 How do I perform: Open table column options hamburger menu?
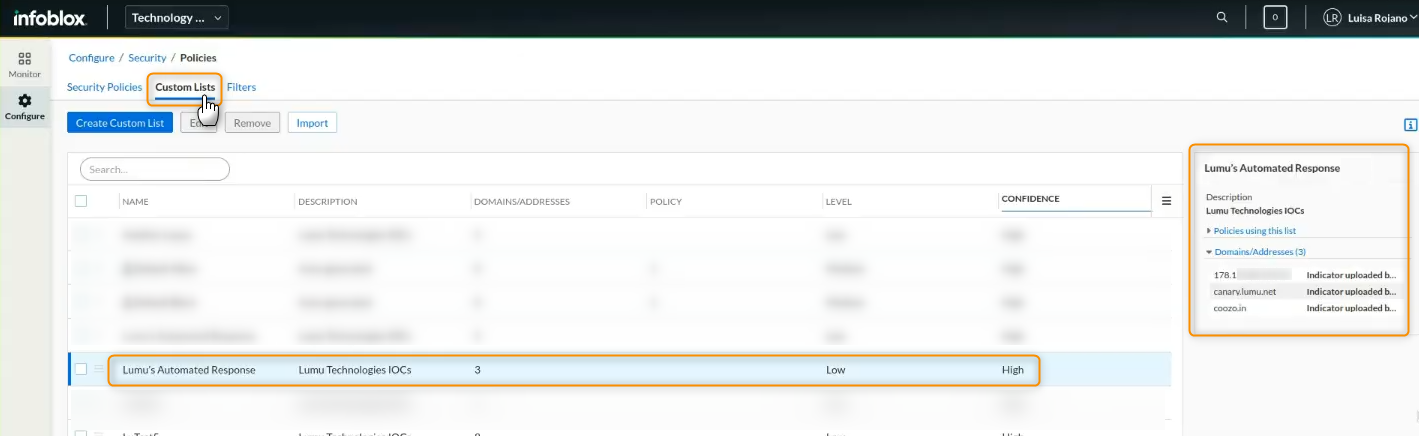(x=1166, y=200)
